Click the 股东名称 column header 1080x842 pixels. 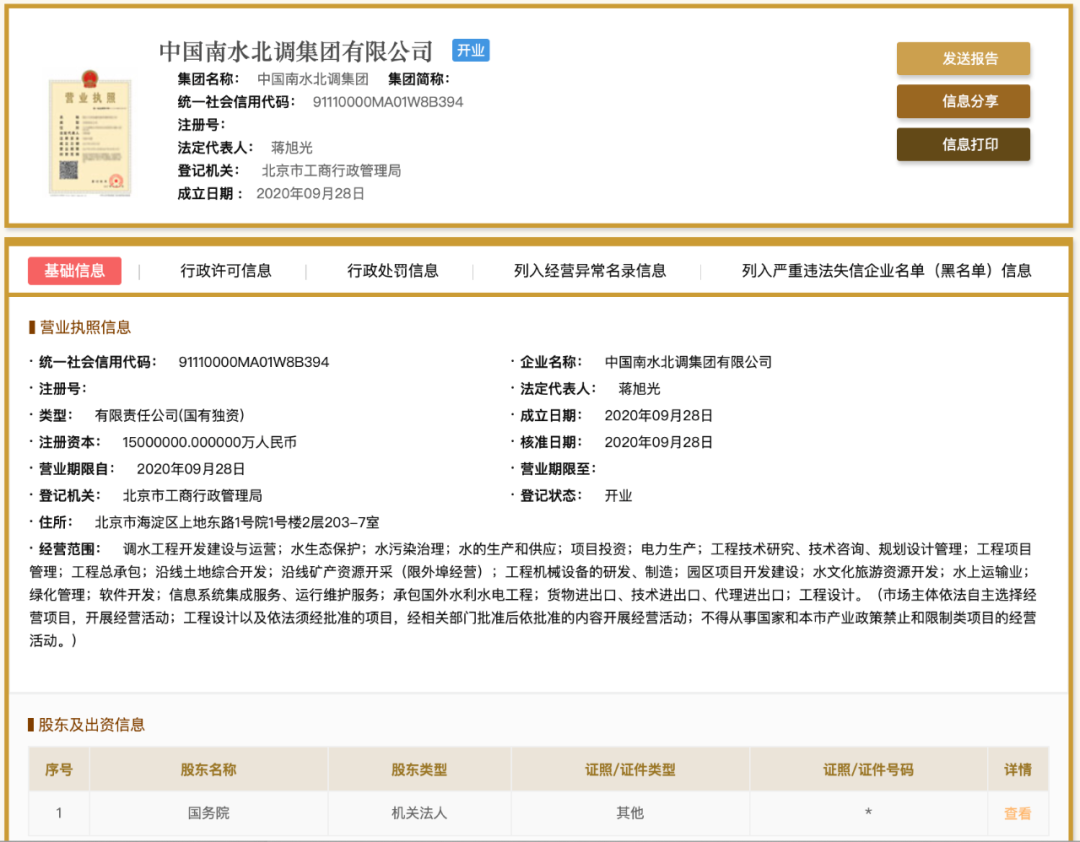click(x=208, y=770)
